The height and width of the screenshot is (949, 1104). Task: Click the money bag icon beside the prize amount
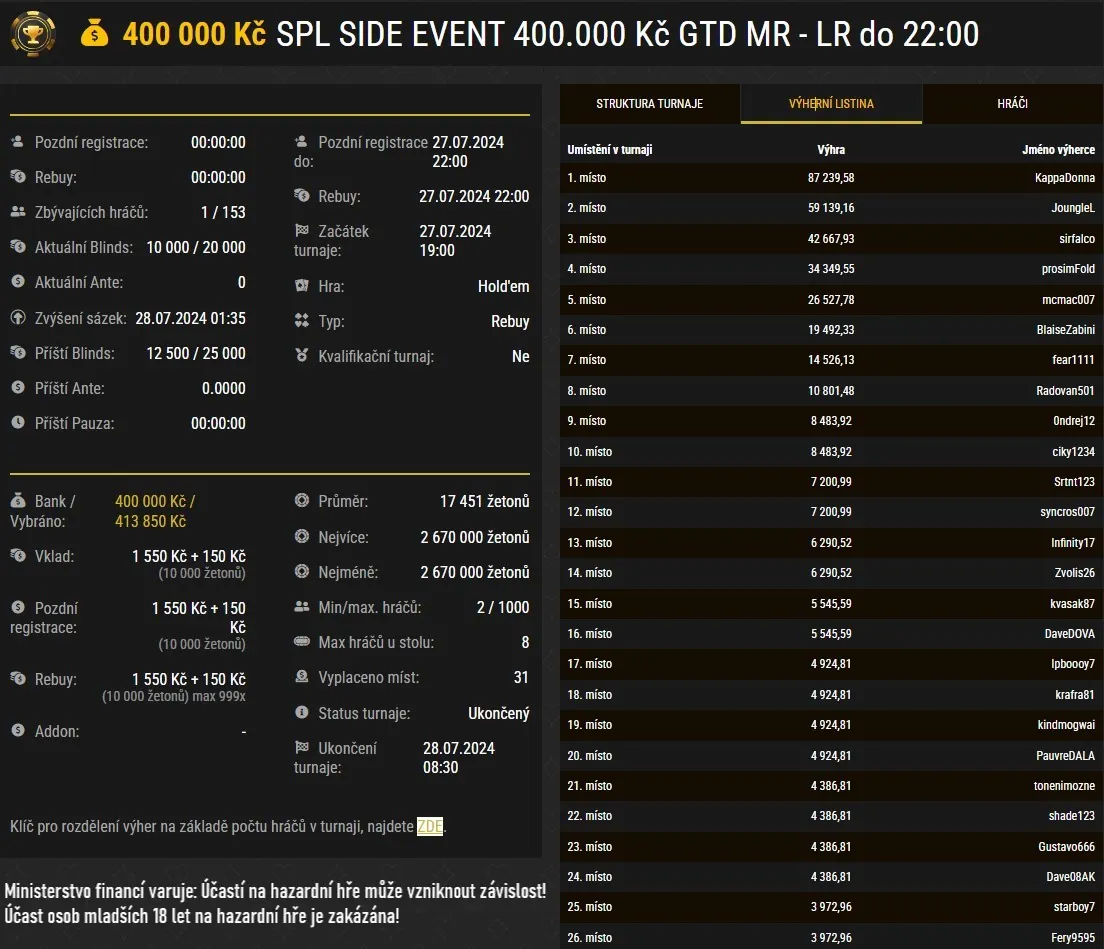[x=95, y=33]
